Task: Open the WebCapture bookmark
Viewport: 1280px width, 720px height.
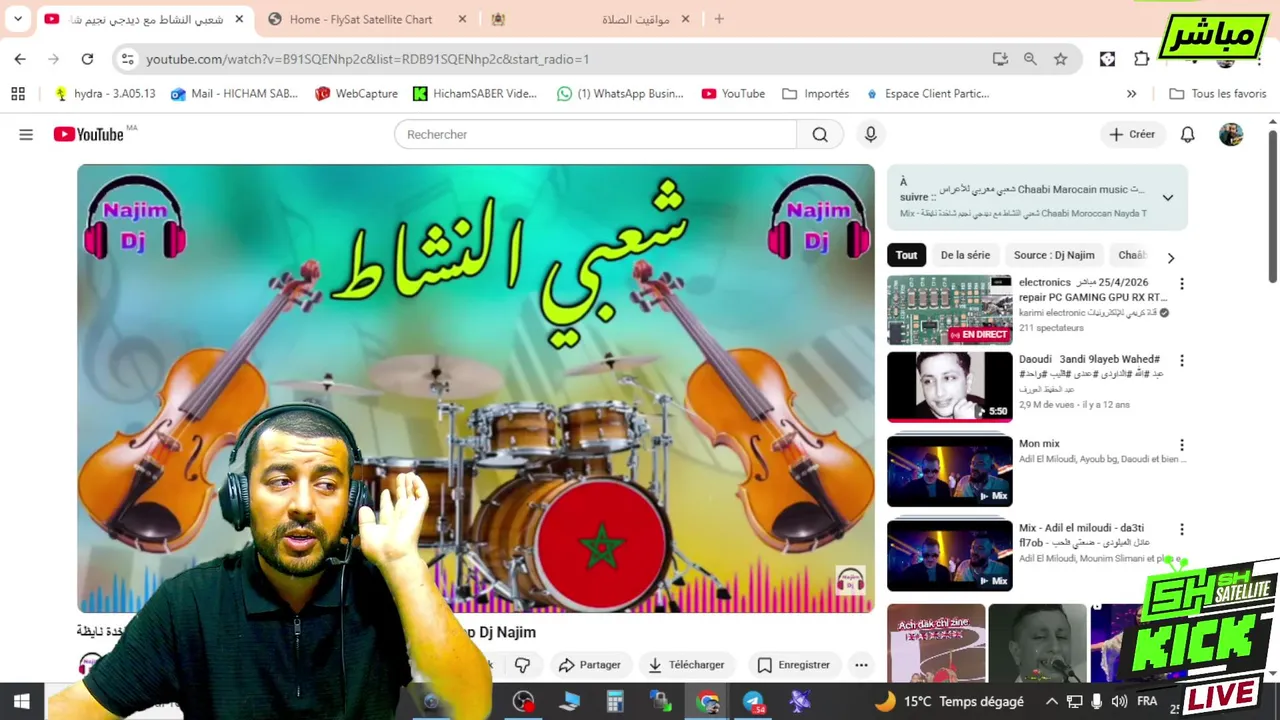Action: 356,94
